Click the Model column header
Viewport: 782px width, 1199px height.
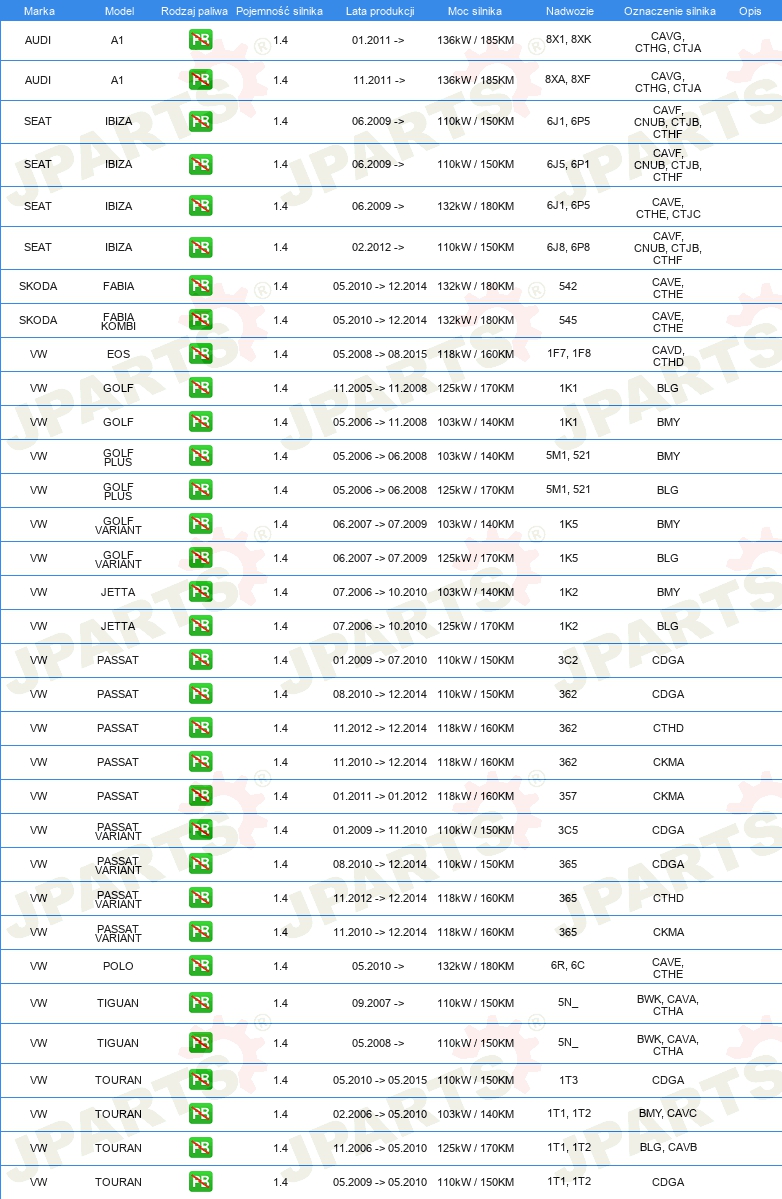[x=119, y=11]
